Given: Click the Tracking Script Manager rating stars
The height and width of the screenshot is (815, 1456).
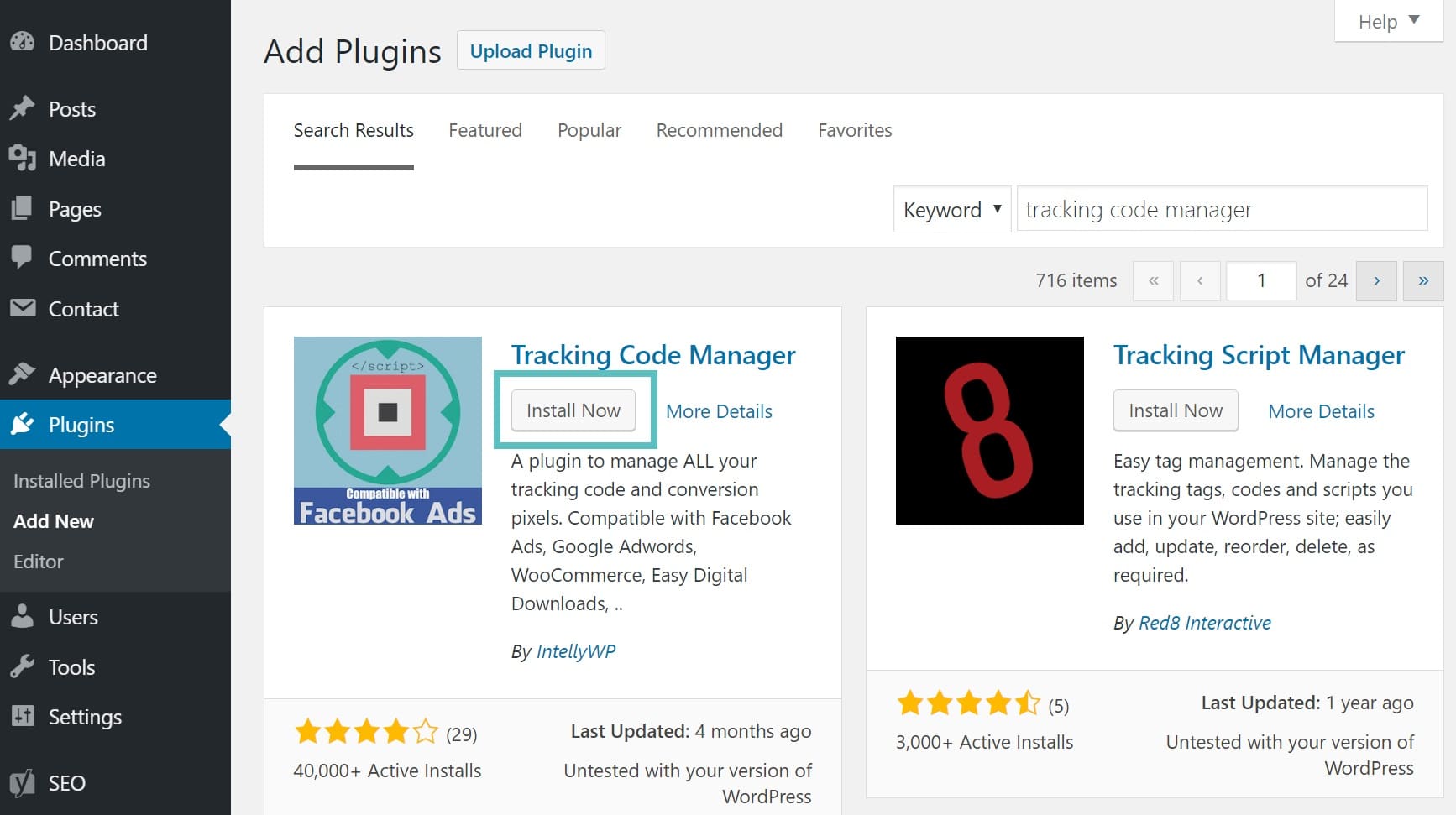Looking at the screenshot, I should [x=970, y=703].
